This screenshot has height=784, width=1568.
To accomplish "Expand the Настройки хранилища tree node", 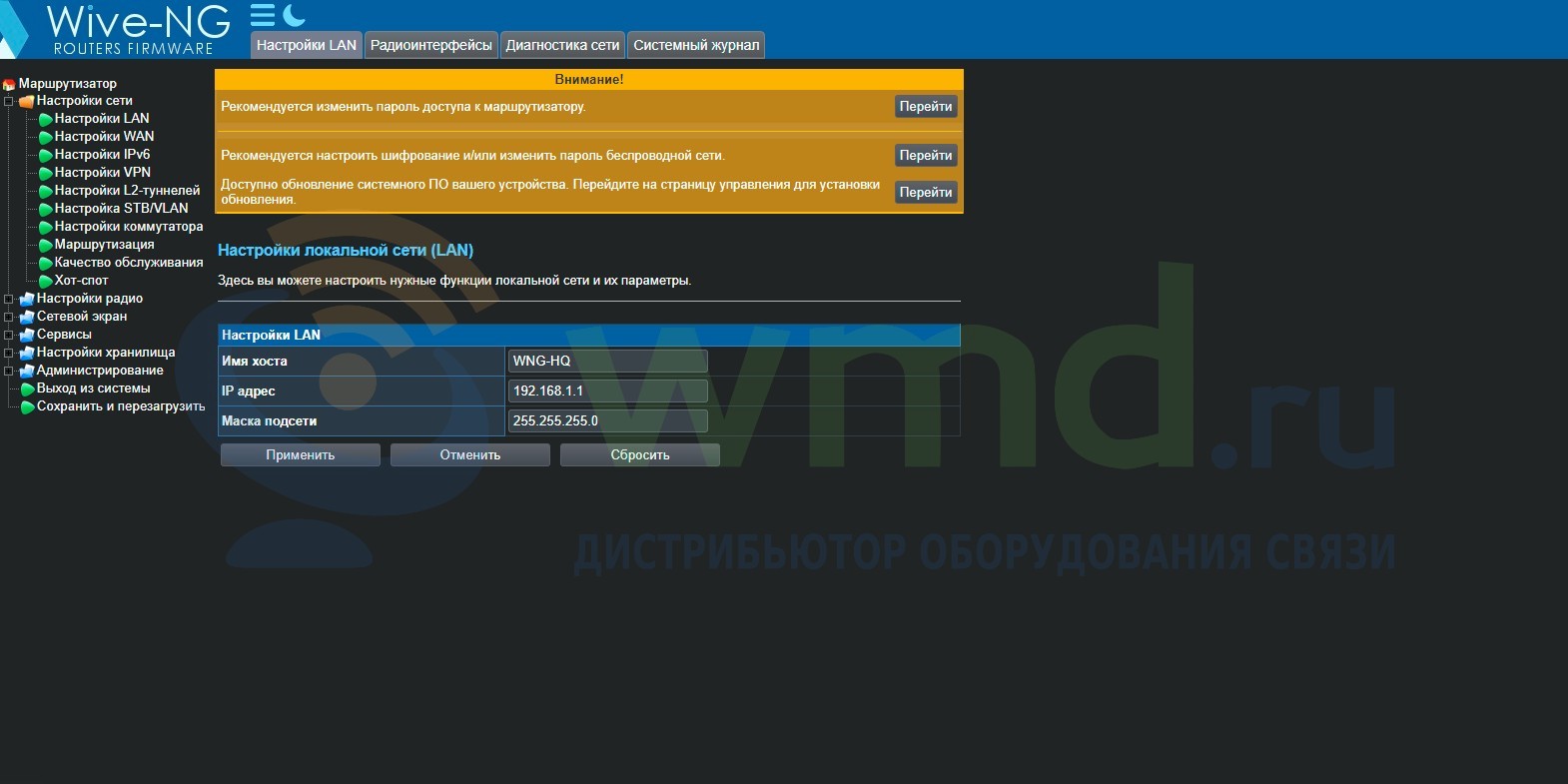I will [9, 354].
